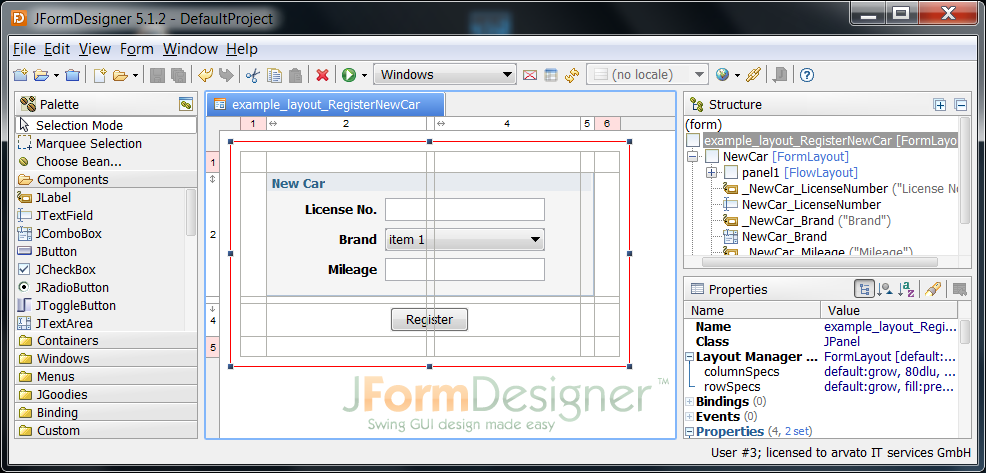The height and width of the screenshot is (473, 986).
Task: Select JCheckBox component in Palette
Action: [101, 269]
